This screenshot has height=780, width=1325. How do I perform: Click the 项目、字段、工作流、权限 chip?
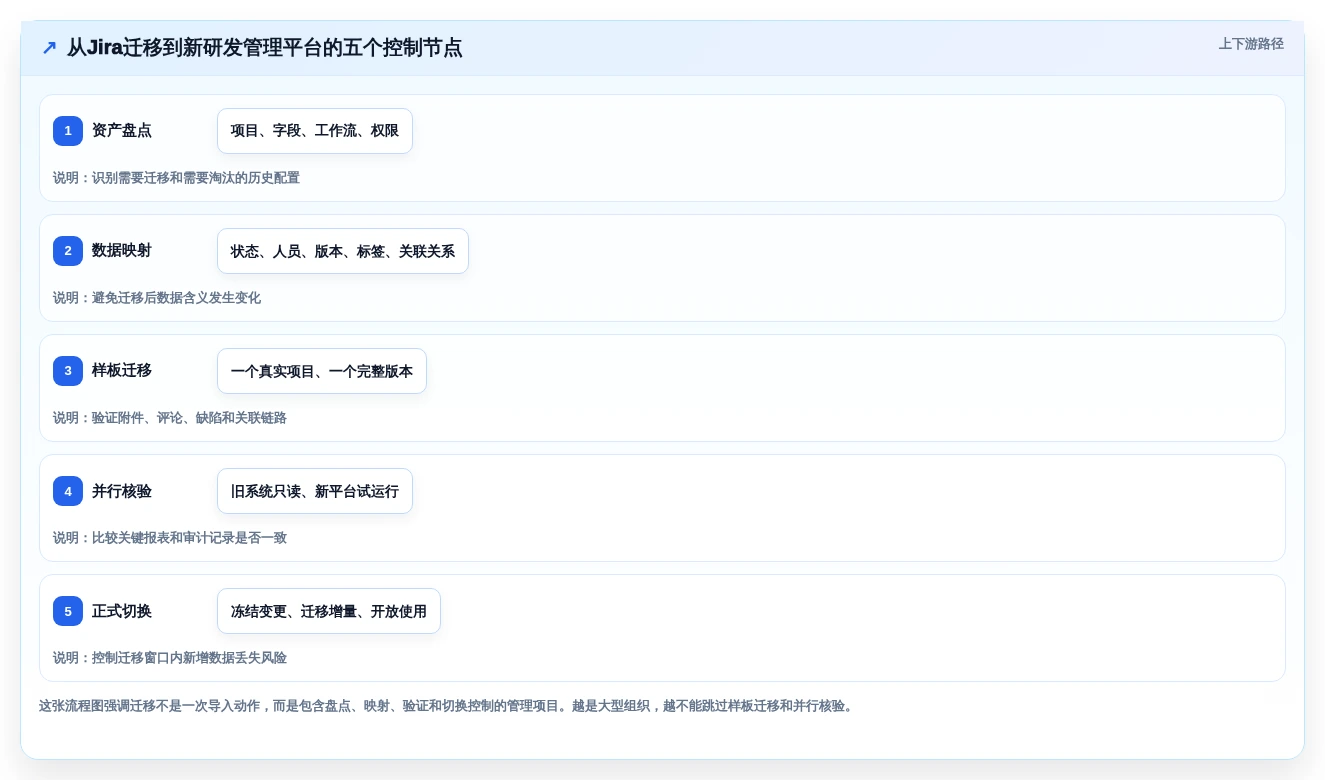[315, 131]
